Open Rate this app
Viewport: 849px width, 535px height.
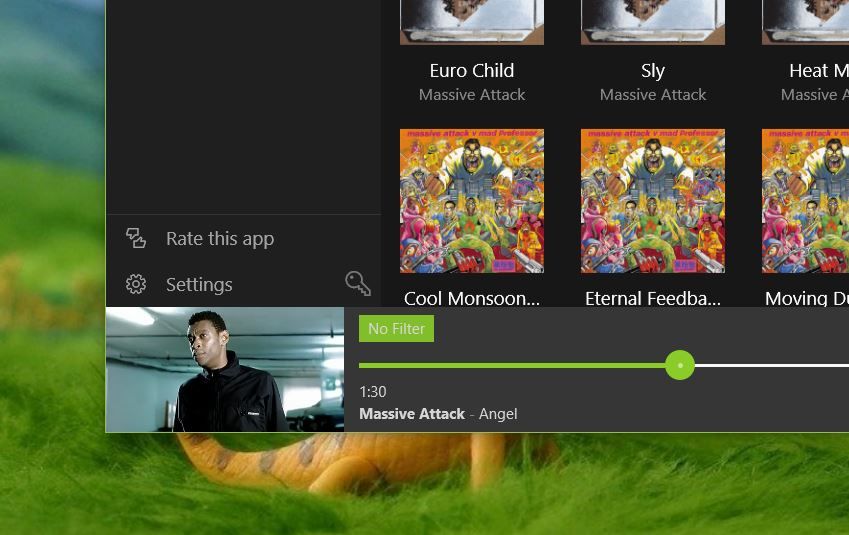click(244, 238)
